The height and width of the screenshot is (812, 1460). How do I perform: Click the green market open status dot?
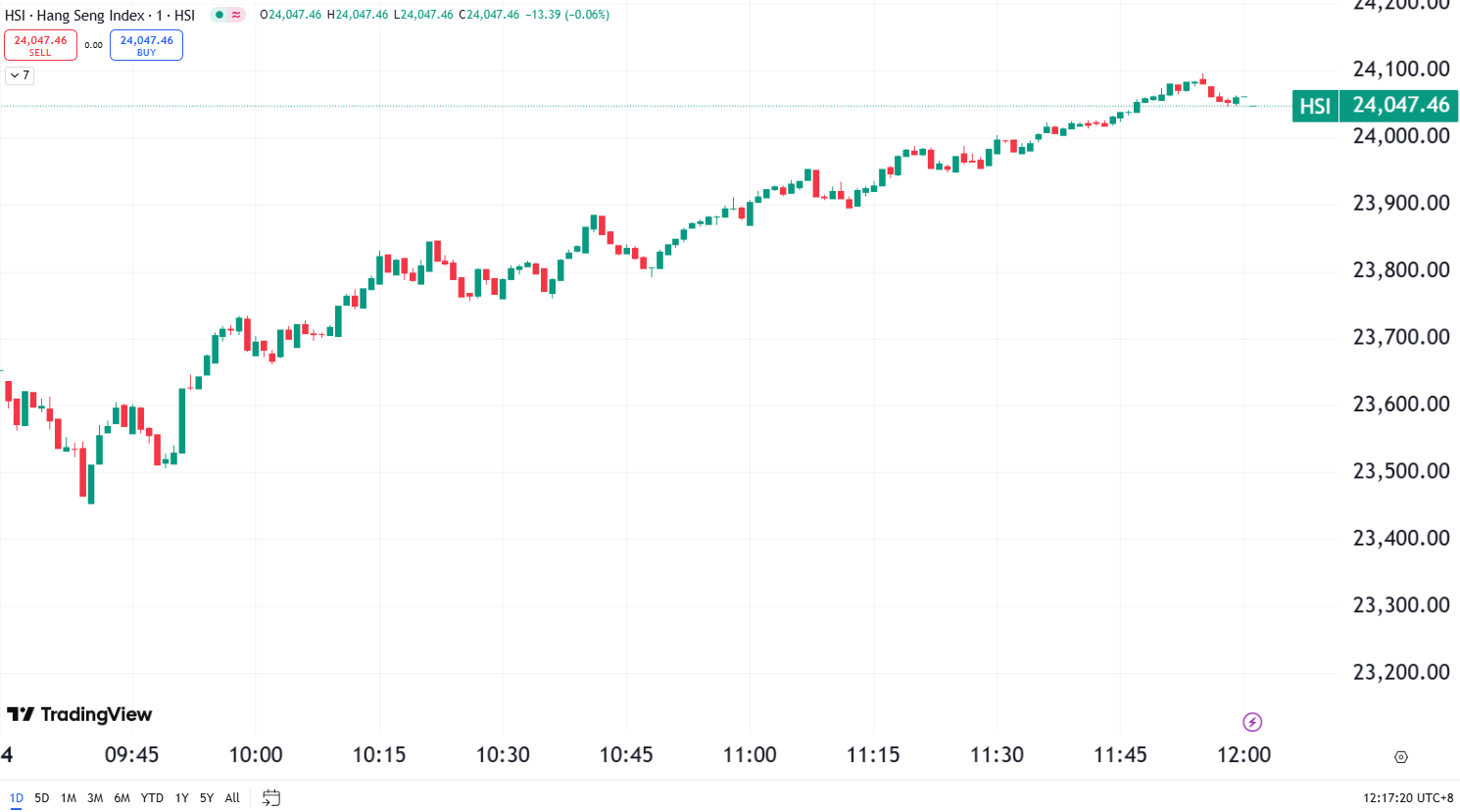[x=219, y=15]
